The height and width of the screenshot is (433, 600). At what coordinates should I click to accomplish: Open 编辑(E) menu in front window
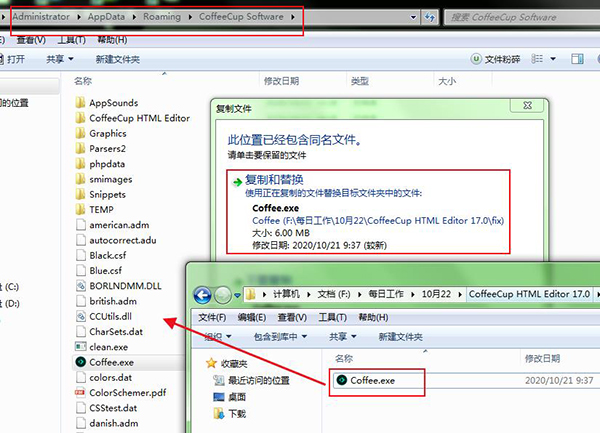pyautogui.click(x=252, y=317)
